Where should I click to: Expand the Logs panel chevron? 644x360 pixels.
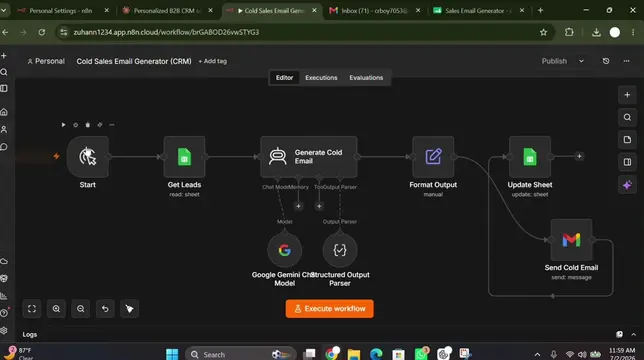pyautogui.click(x=633, y=335)
